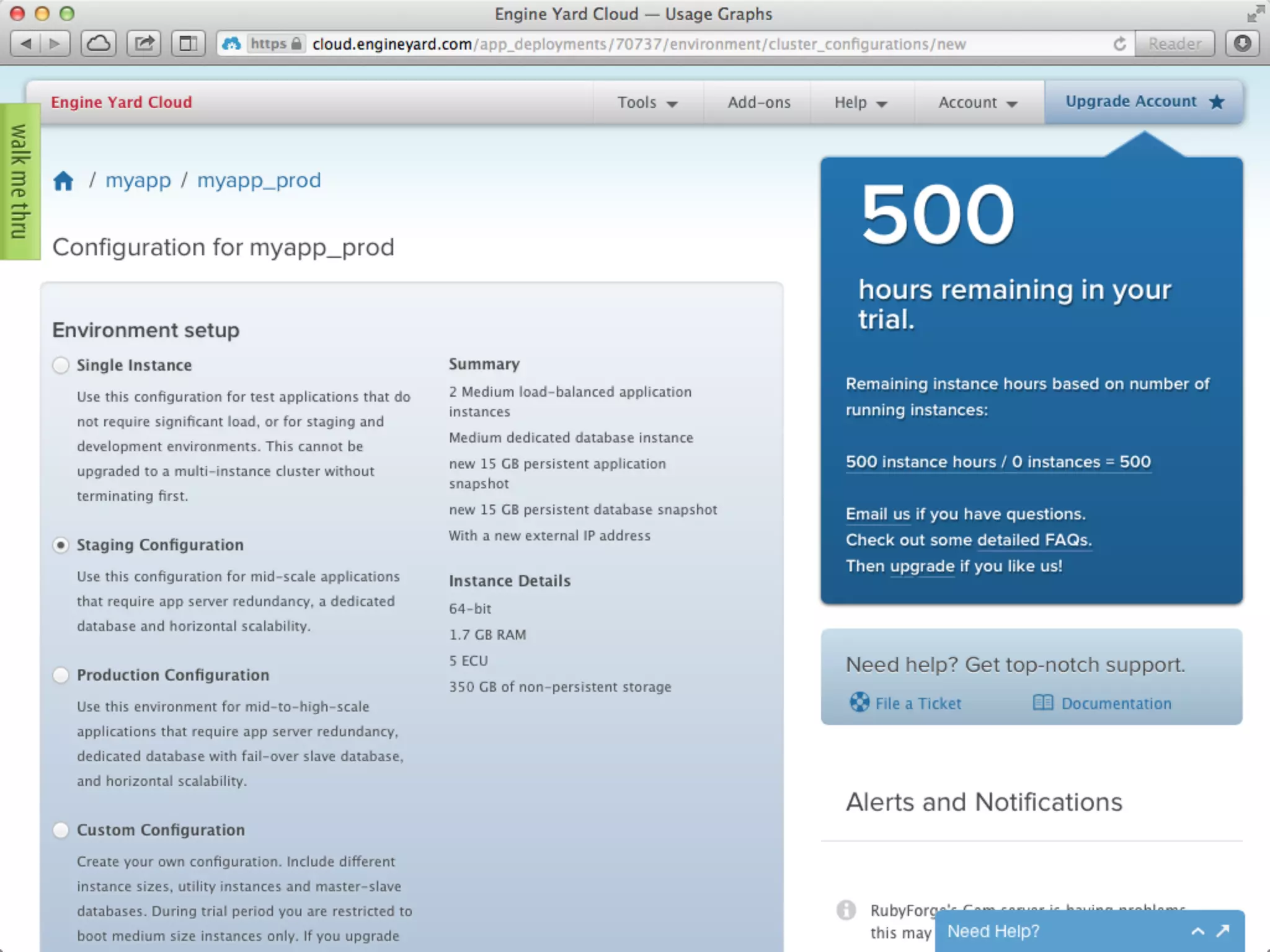Click the home icon in breadcrumb
The height and width of the screenshot is (952, 1270).
(63, 181)
